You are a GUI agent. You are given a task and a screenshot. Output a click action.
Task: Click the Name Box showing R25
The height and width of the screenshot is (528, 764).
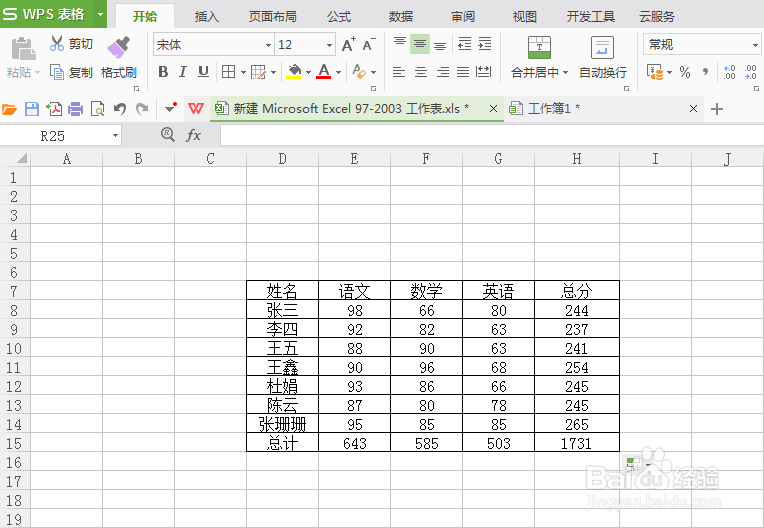click(x=60, y=136)
